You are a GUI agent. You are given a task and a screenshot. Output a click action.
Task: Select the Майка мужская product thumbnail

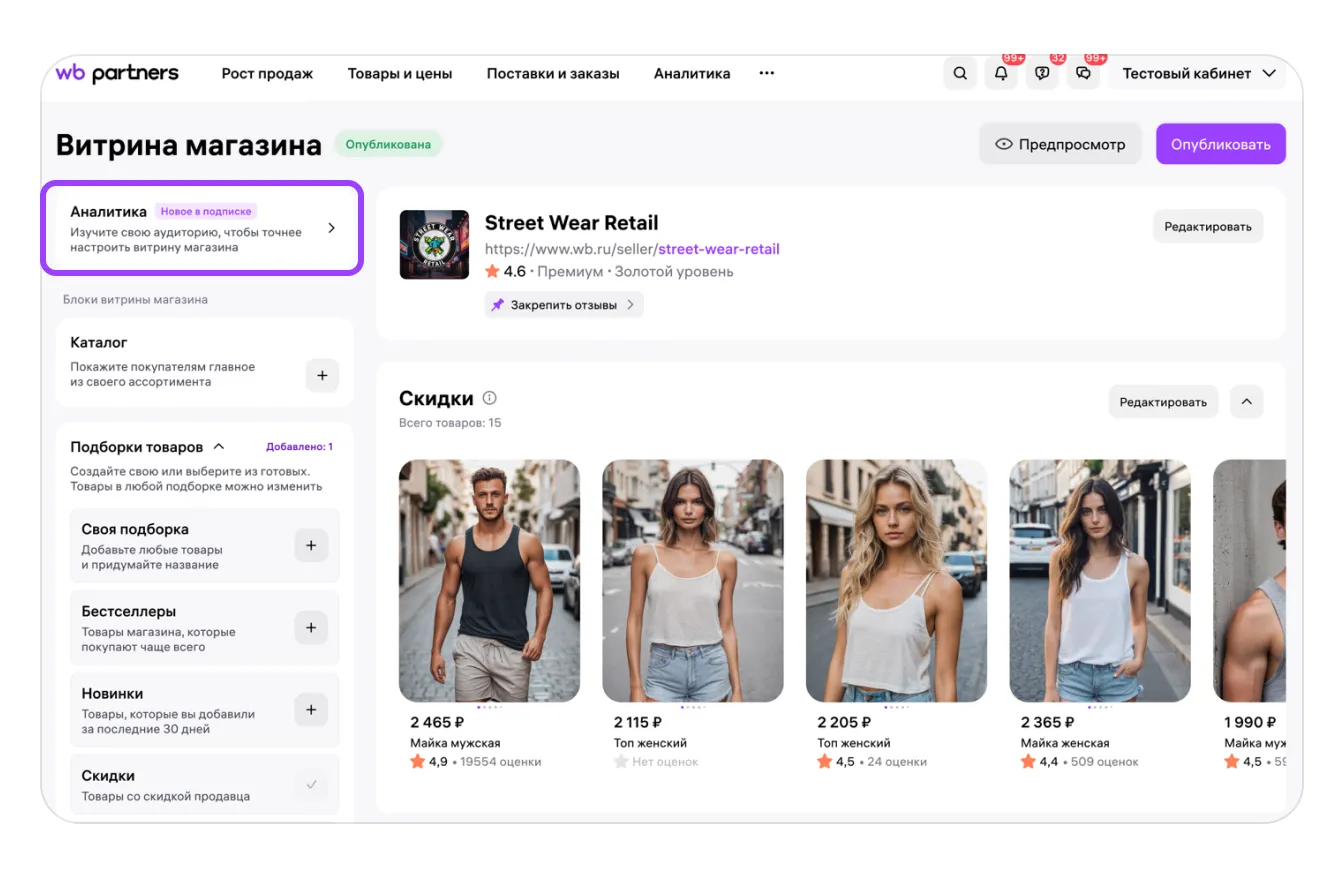tap(489, 580)
